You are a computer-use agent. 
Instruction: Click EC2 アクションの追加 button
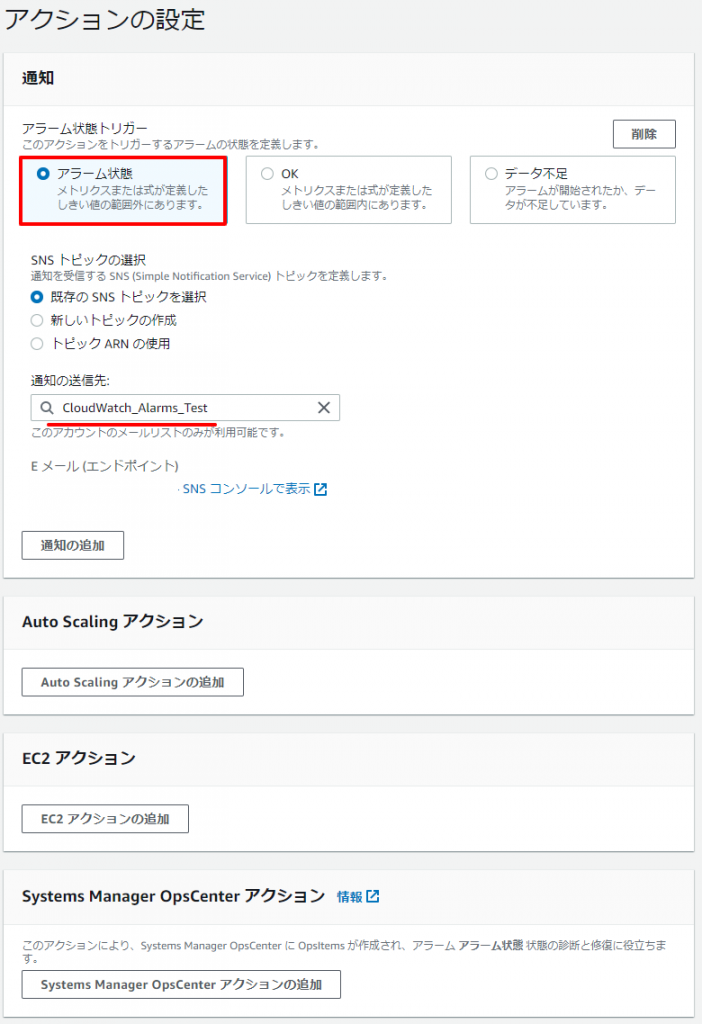[105, 819]
